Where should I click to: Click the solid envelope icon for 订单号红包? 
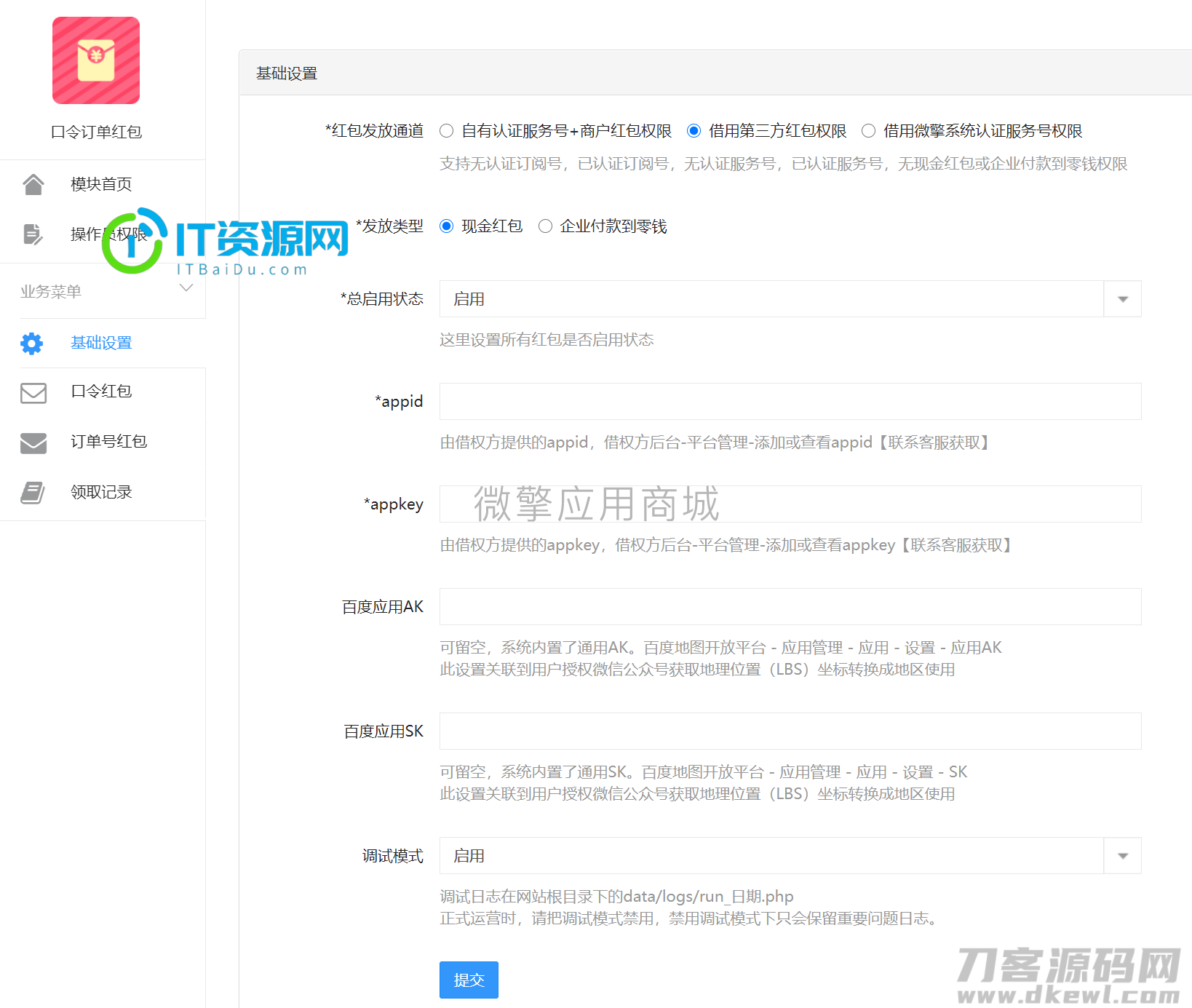(x=33, y=443)
